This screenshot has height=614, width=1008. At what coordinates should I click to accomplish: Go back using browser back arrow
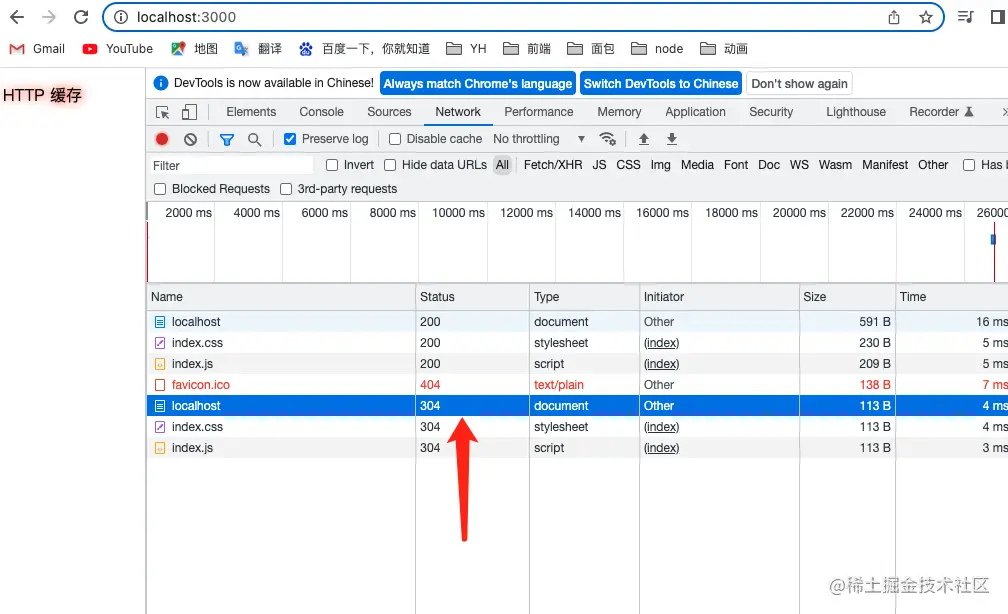(17, 17)
